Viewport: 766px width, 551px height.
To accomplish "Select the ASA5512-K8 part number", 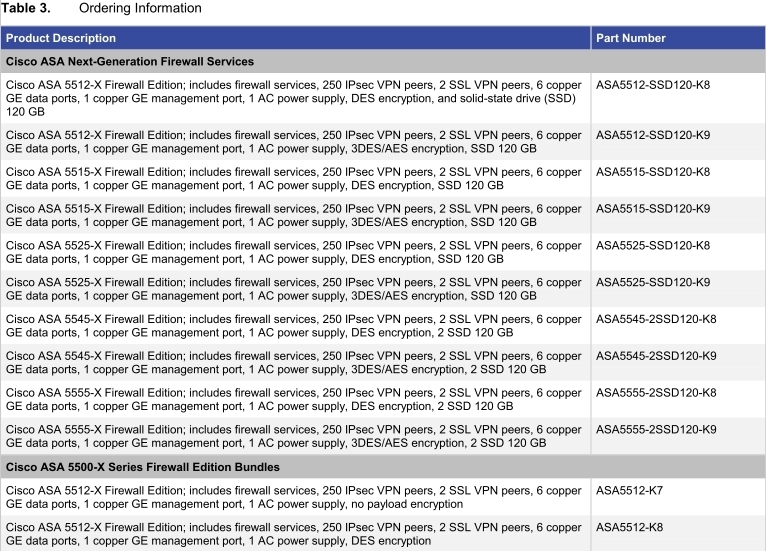I will tap(629, 528).
